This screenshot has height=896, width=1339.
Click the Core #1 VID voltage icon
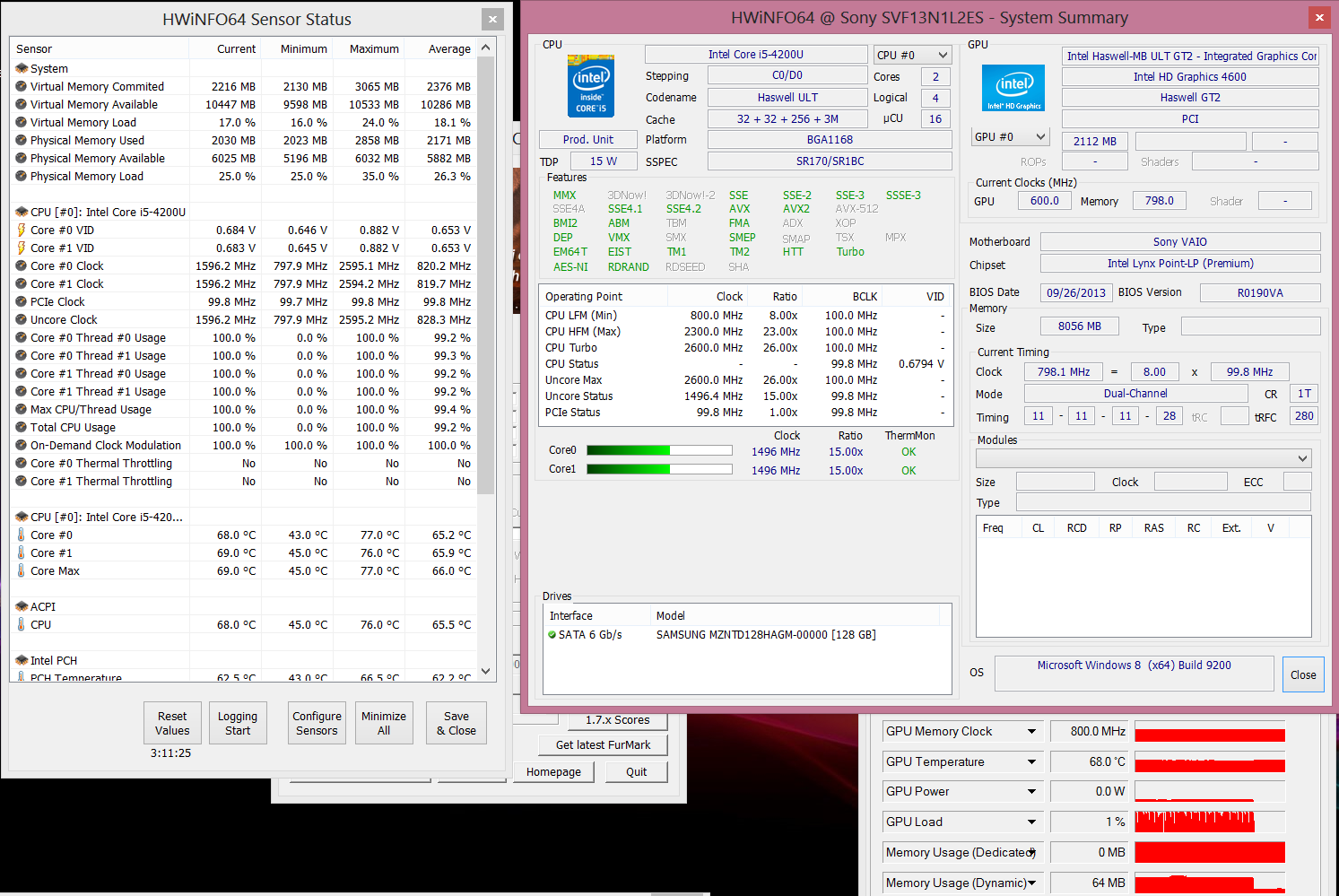(22, 248)
